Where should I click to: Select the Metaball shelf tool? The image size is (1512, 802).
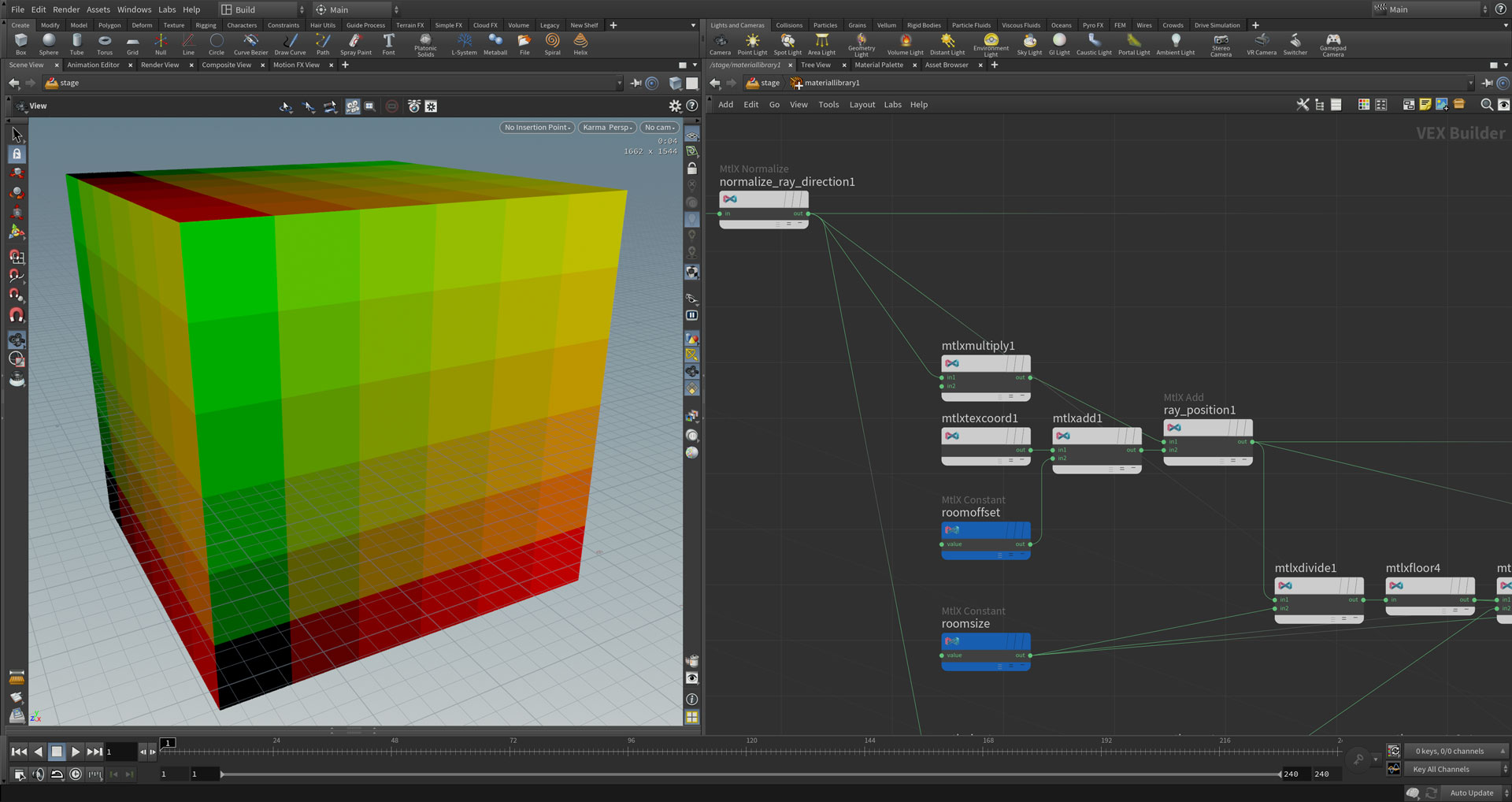click(x=495, y=44)
